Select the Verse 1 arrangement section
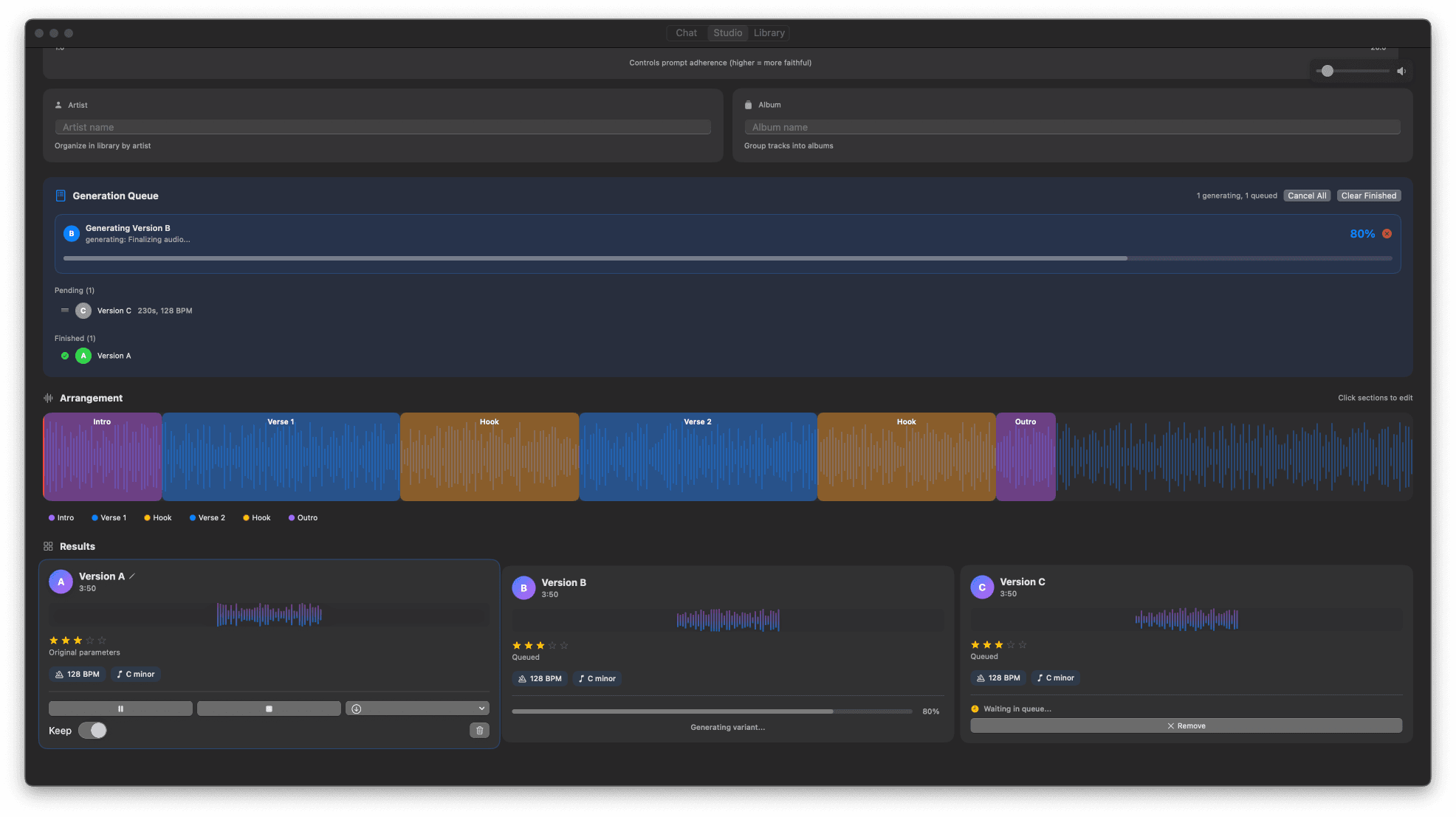Viewport: 1456px width, 817px height. 281,457
